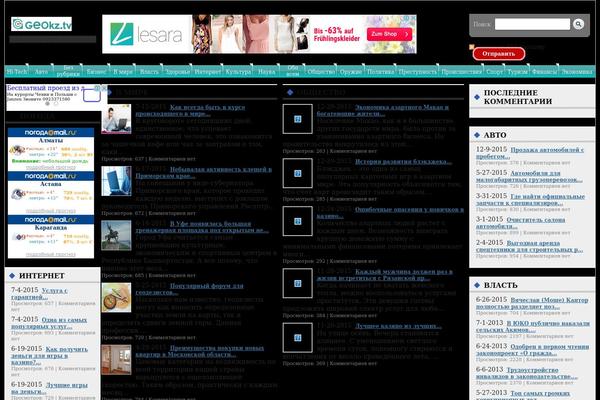Focus the Поиск search input field
Screen dimensions: 600x400
pos(532,24)
